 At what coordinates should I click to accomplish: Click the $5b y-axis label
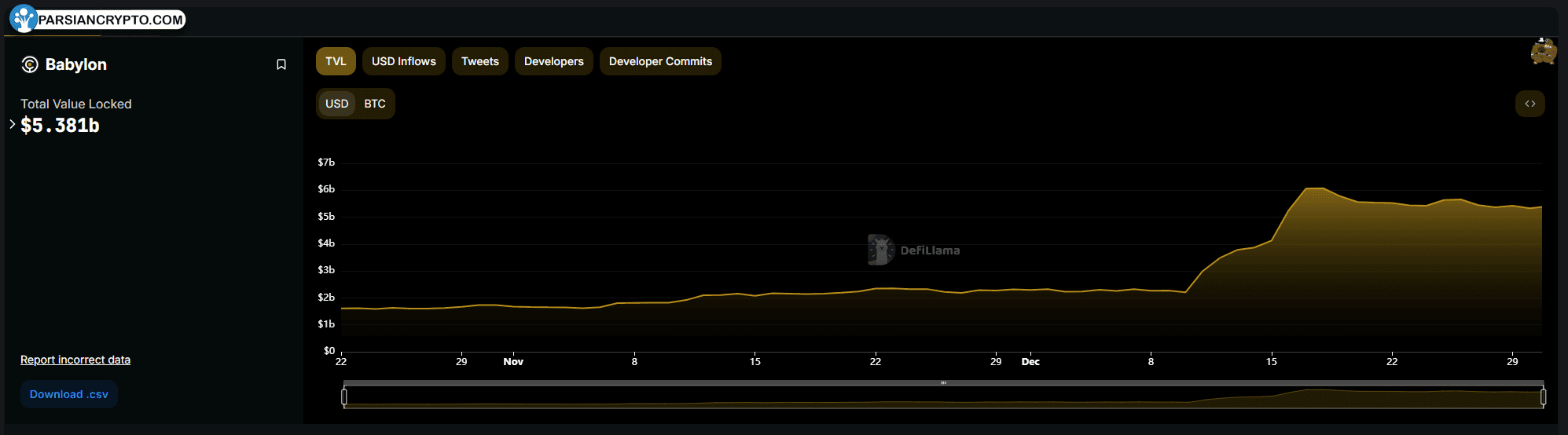(326, 217)
